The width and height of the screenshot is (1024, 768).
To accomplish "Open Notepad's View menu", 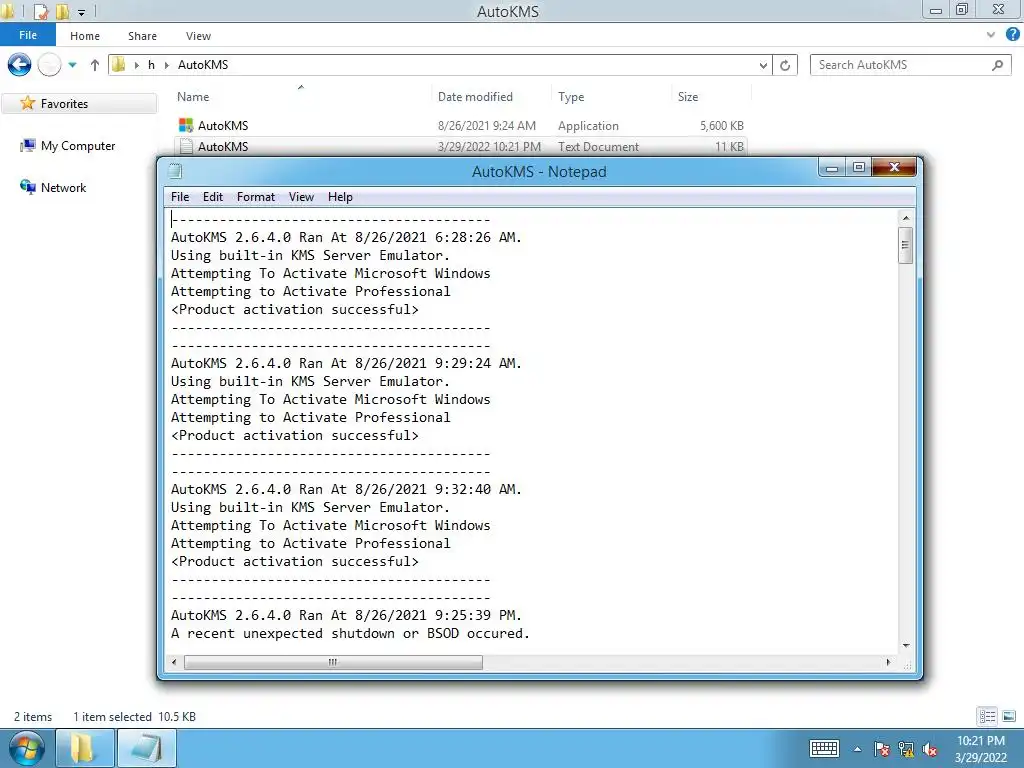I will pos(301,197).
